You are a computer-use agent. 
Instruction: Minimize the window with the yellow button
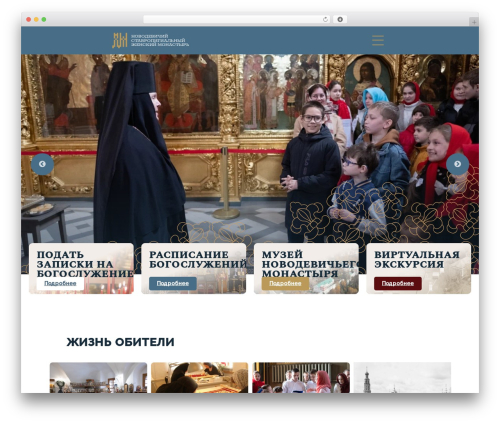(36, 19)
